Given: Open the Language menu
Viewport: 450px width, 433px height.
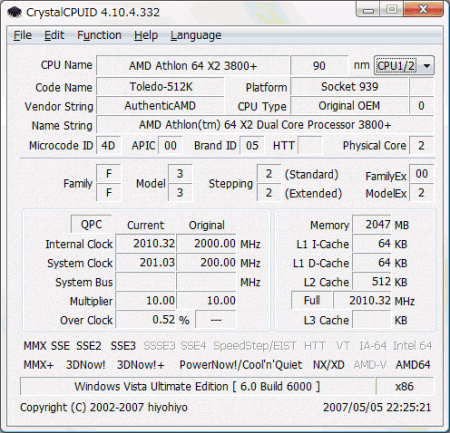Looking at the screenshot, I should pos(196,35).
